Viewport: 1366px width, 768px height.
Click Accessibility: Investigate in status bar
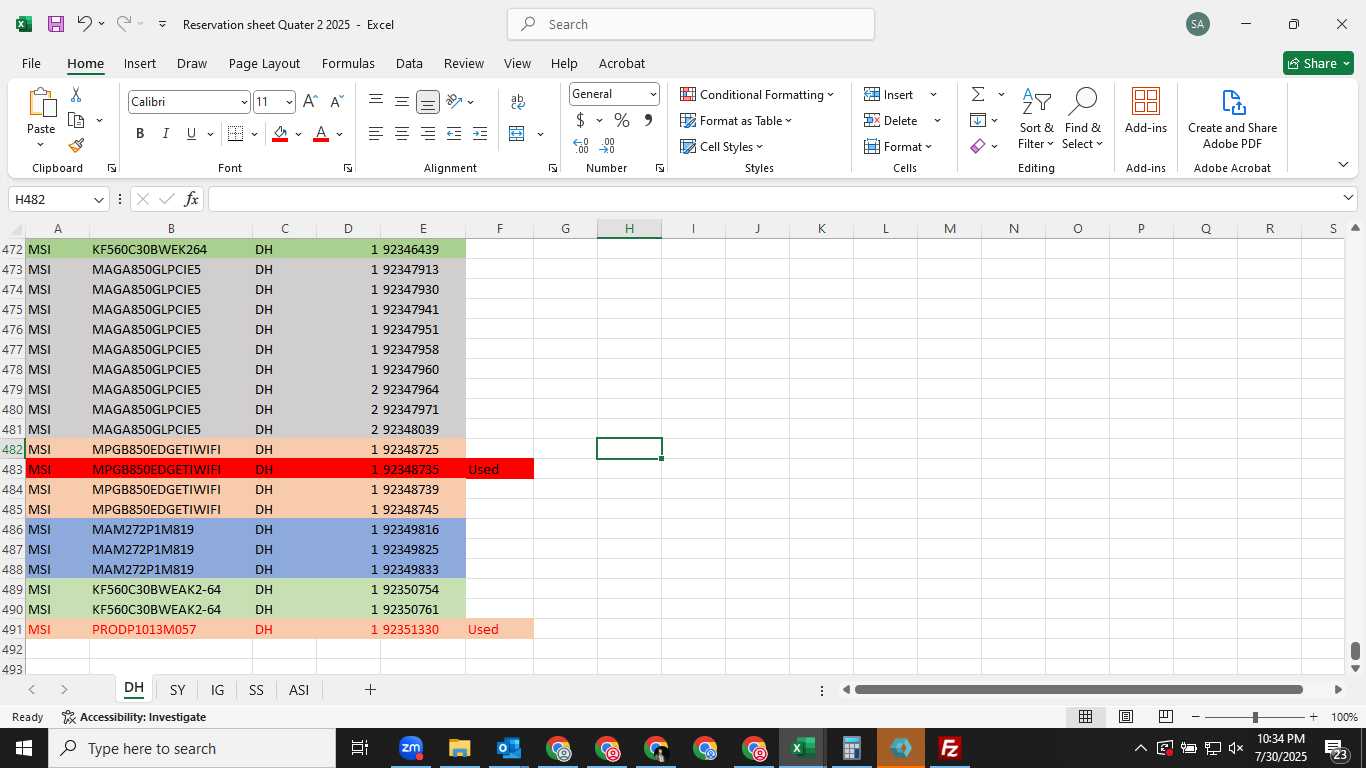pos(134,717)
